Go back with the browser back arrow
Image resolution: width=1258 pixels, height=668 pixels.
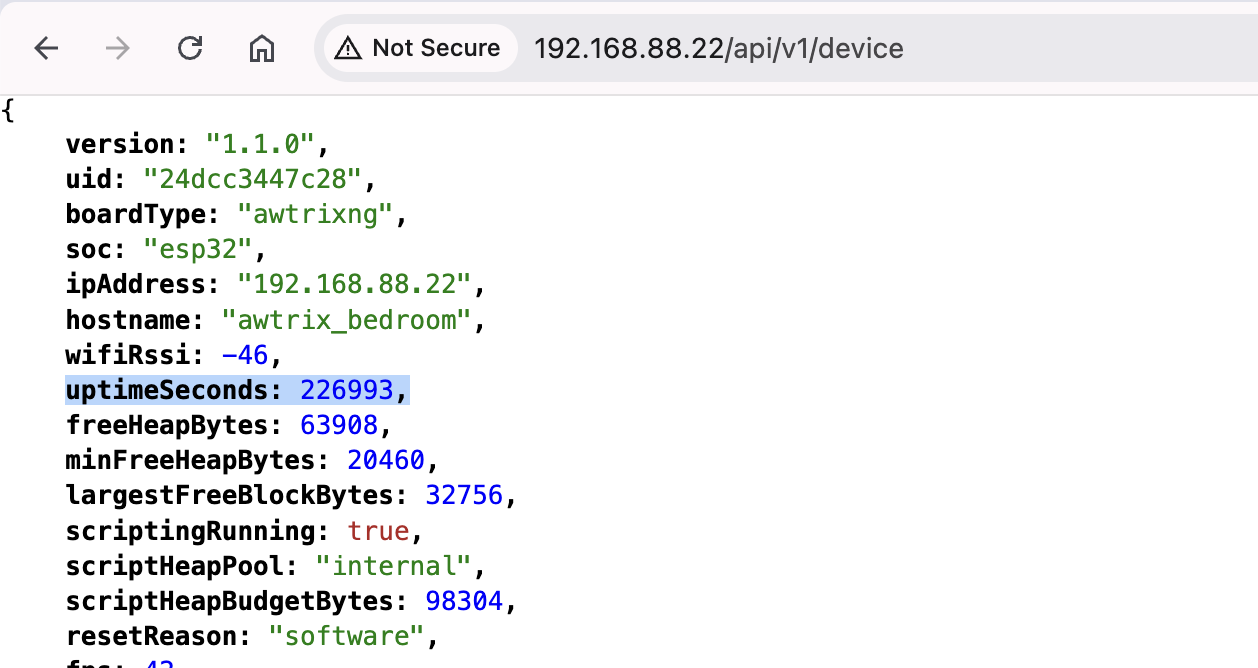click(x=47, y=48)
